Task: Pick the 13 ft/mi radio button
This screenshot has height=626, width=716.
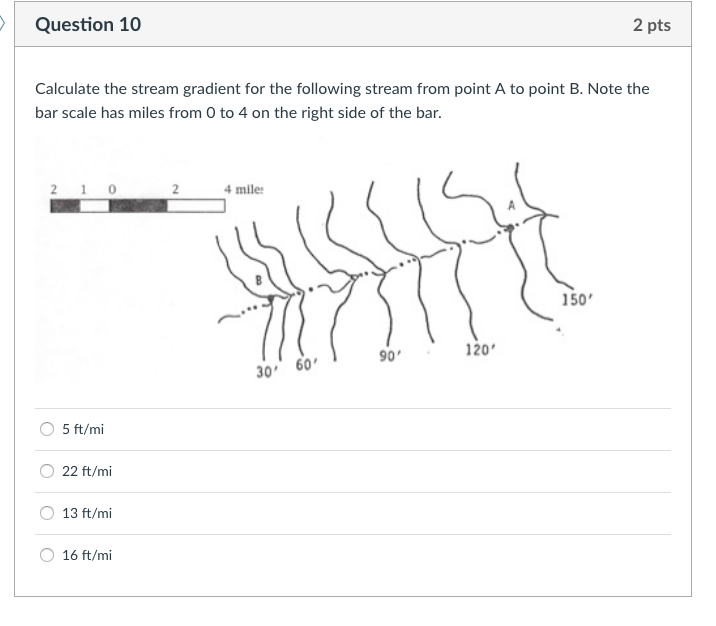Action: 47,513
